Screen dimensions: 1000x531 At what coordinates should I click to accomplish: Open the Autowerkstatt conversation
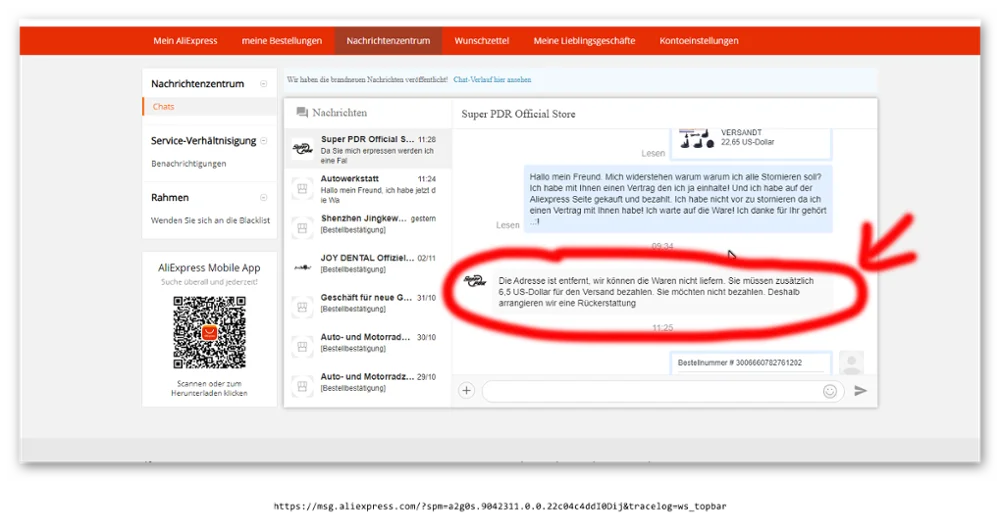tap(368, 189)
